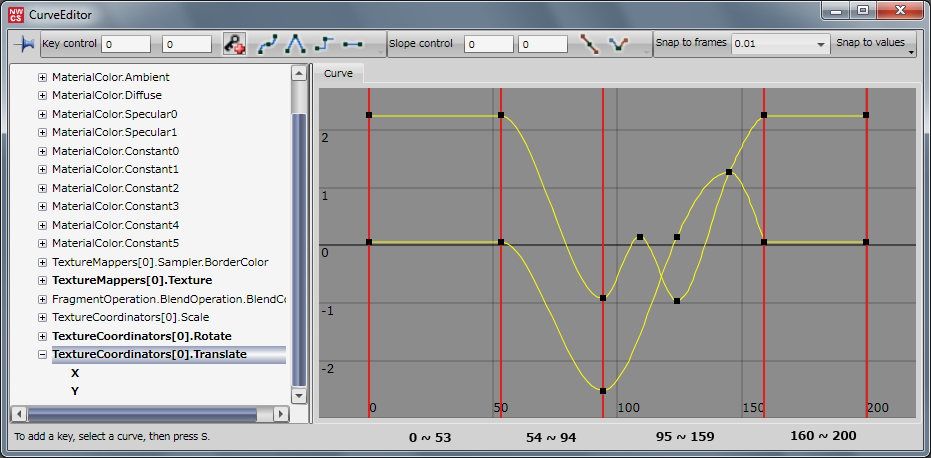Open the Snap to frames dropdown
The image size is (931, 458).
820,45
